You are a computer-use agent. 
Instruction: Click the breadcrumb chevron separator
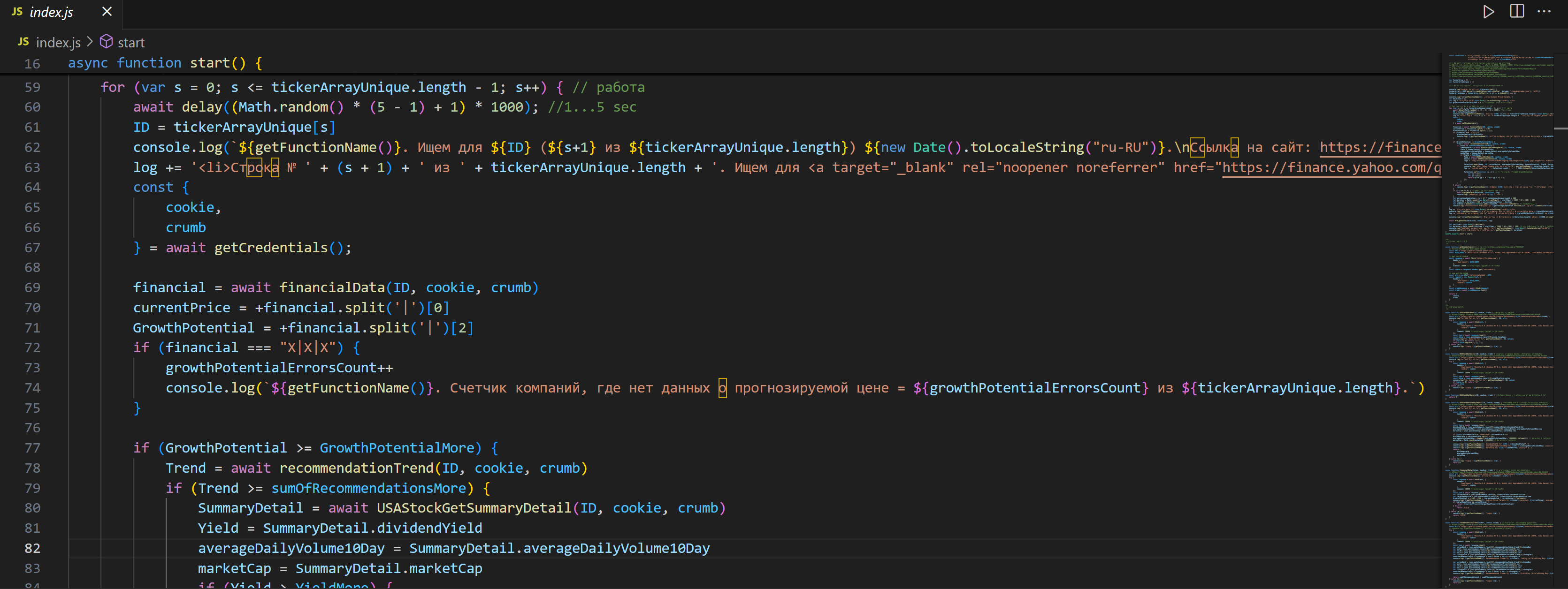pyautogui.click(x=90, y=42)
